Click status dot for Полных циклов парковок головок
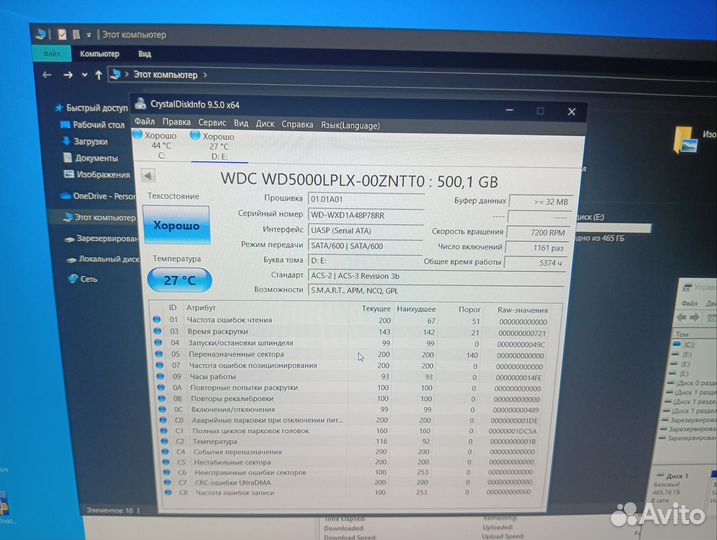This screenshot has height=540, width=717. click(x=164, y=430)
